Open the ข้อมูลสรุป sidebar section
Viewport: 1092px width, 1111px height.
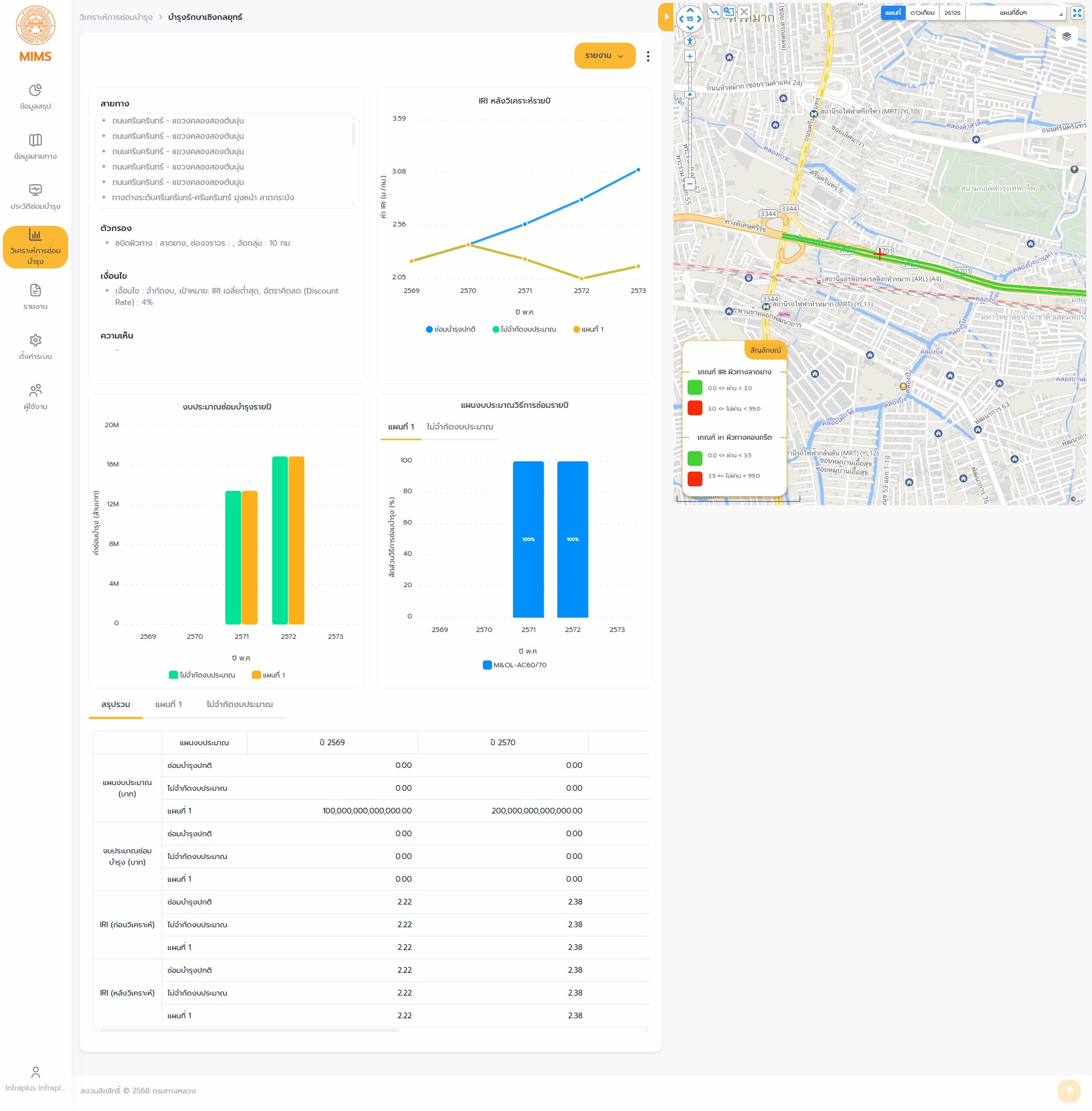click(35, 96)
